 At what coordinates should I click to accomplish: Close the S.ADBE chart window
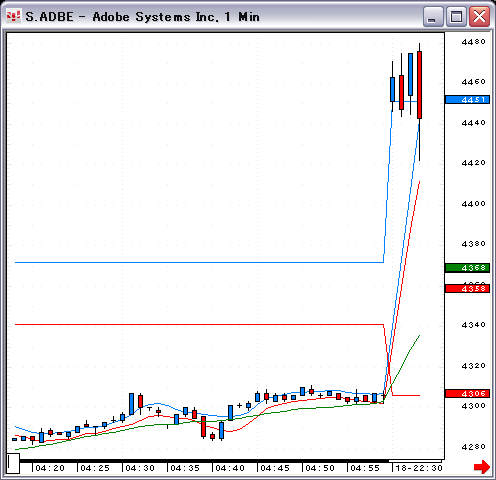coord(479,16)
